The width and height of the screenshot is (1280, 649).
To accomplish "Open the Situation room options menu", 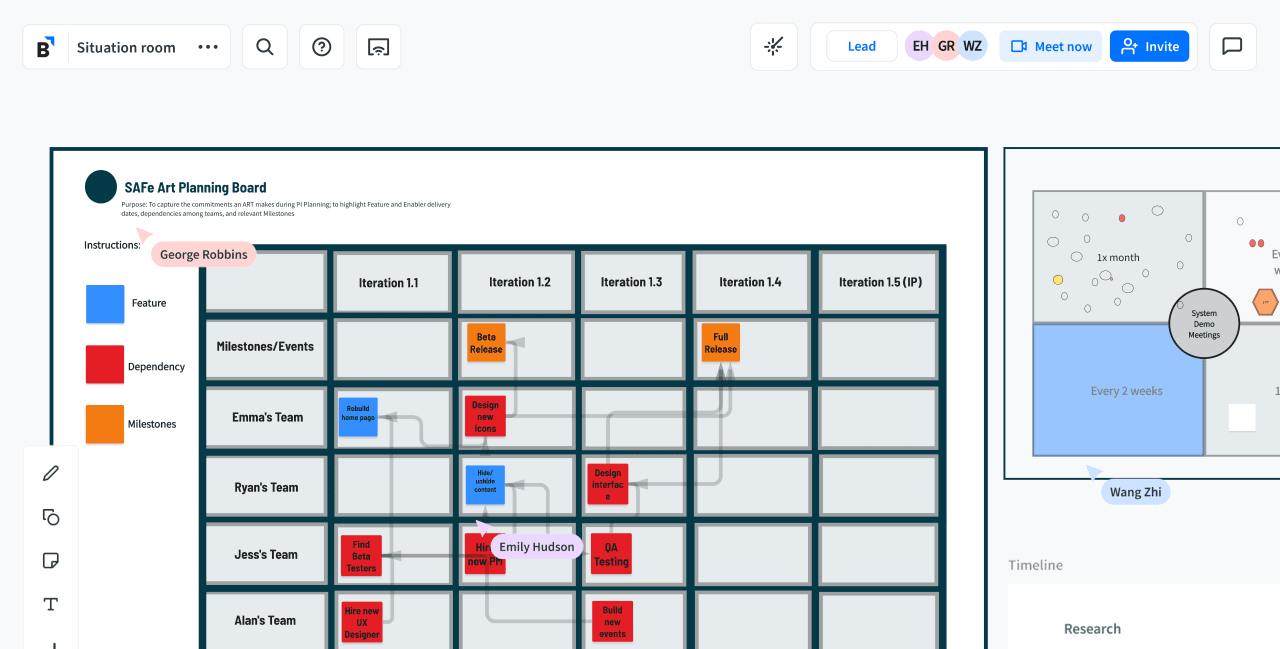I will [208, 46].
